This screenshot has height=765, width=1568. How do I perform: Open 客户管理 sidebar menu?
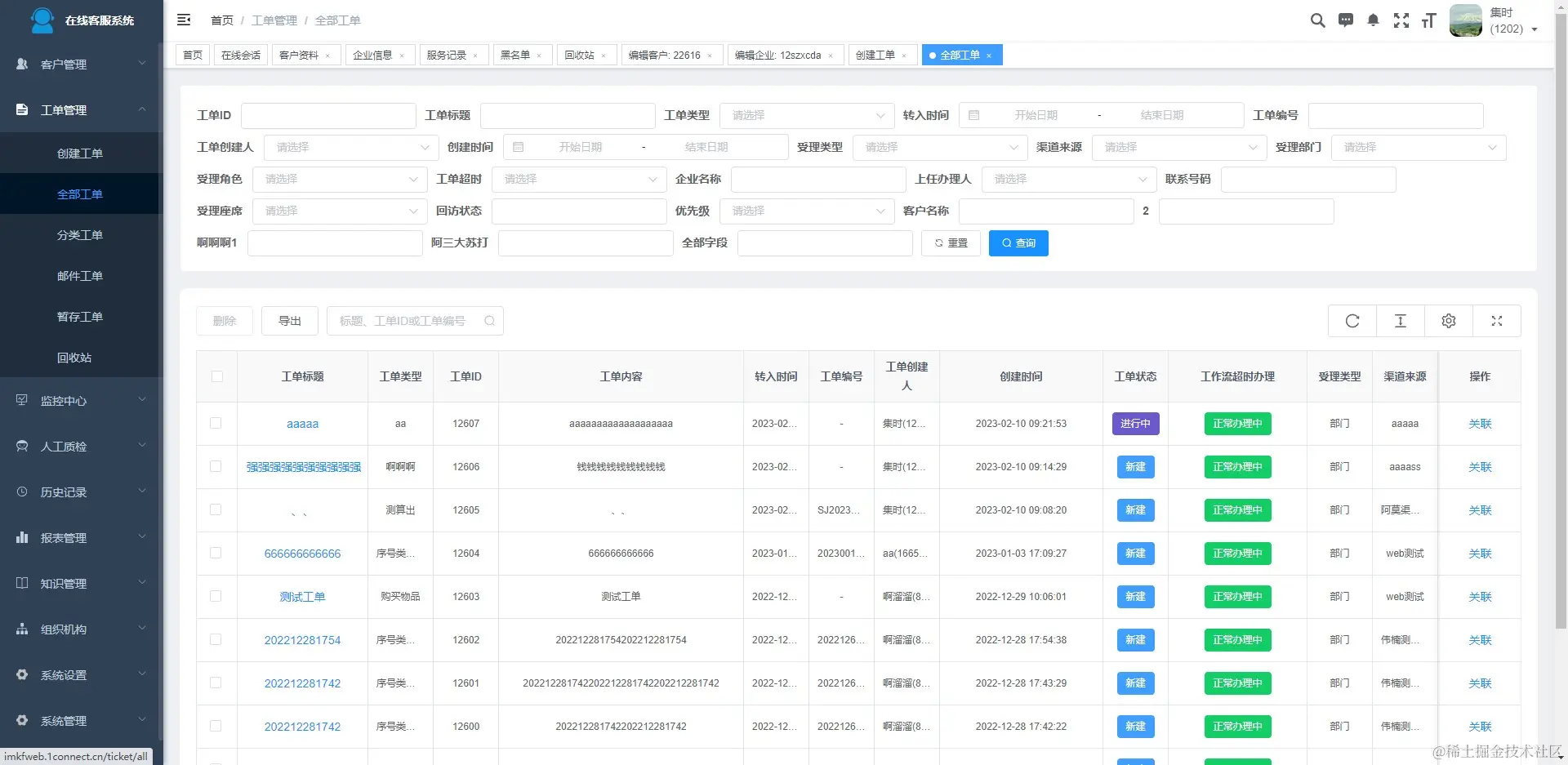pyautogui.click(x=82, y=64)
